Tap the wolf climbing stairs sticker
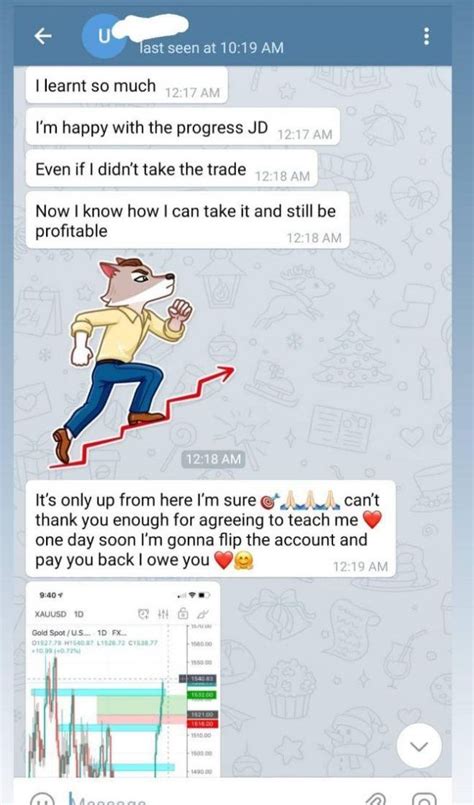 coord(141,362)
